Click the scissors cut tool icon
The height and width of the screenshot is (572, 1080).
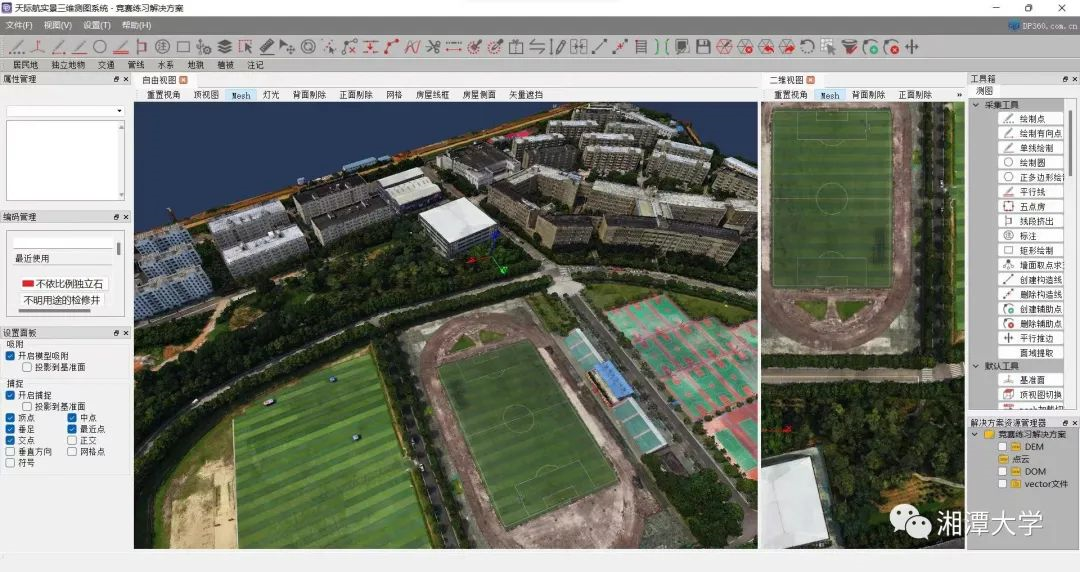click(x=433, y=46)
